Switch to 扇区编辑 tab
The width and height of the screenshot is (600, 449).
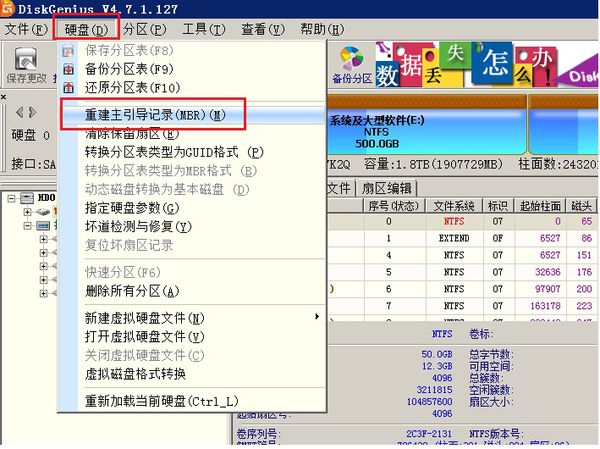click(386, 188)
